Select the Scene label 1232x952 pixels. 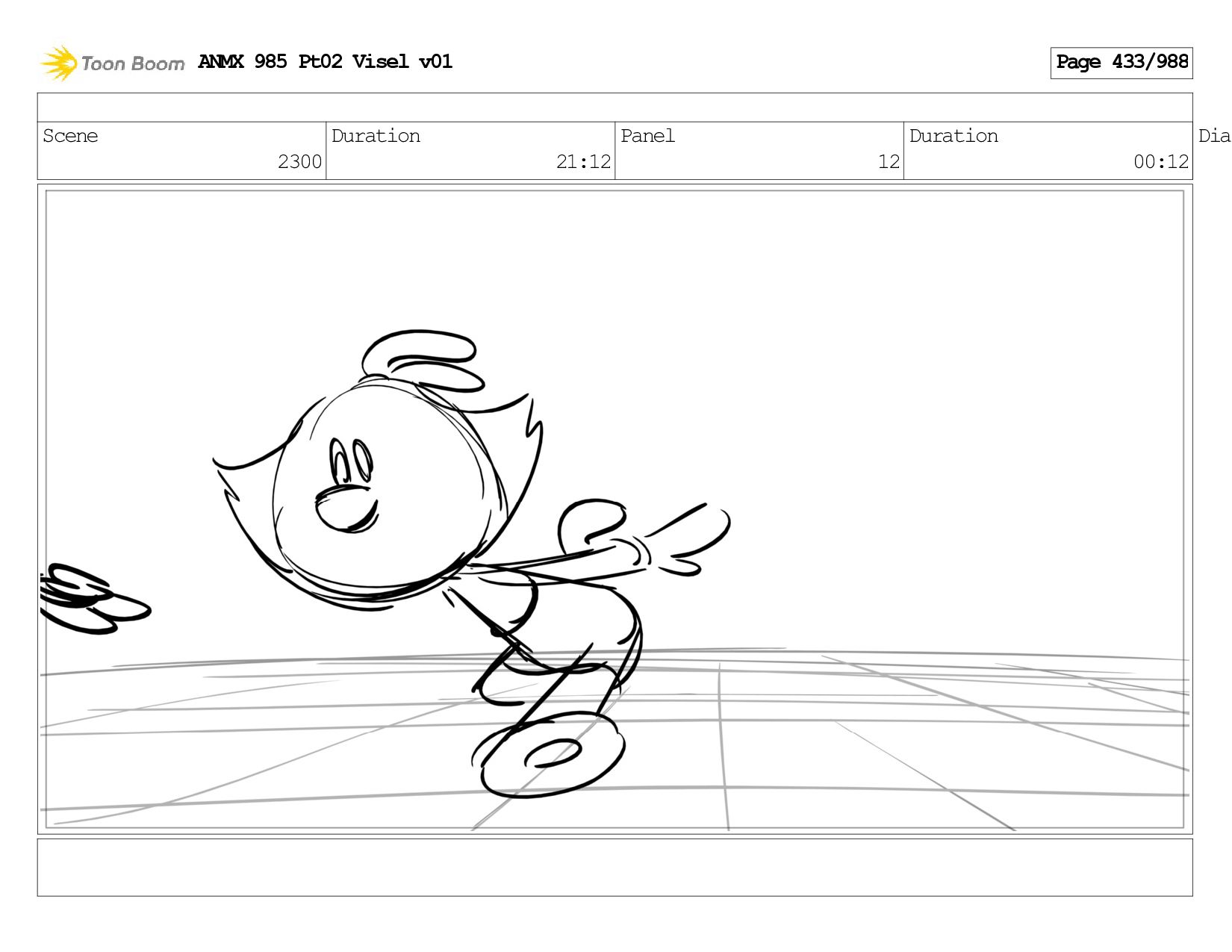pos(70,136)
